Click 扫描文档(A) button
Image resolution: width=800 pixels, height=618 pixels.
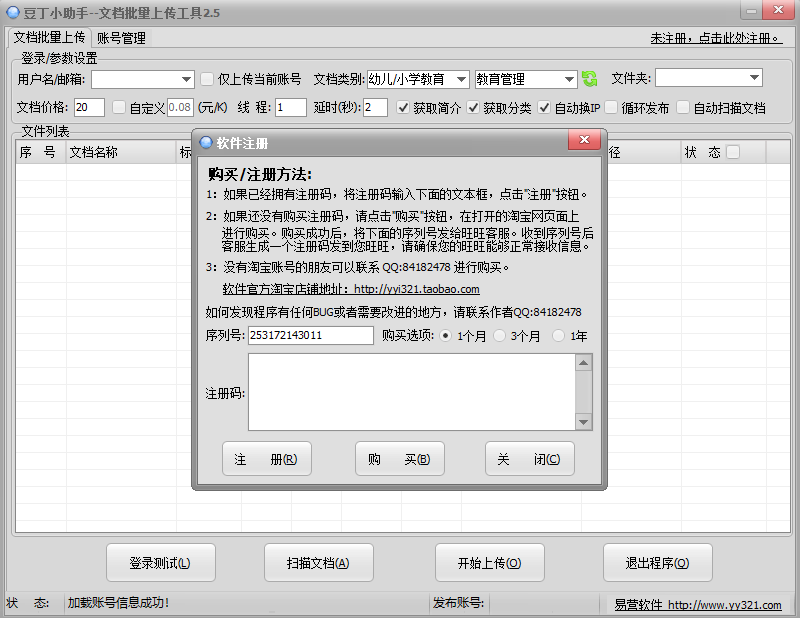click(319, 562)
